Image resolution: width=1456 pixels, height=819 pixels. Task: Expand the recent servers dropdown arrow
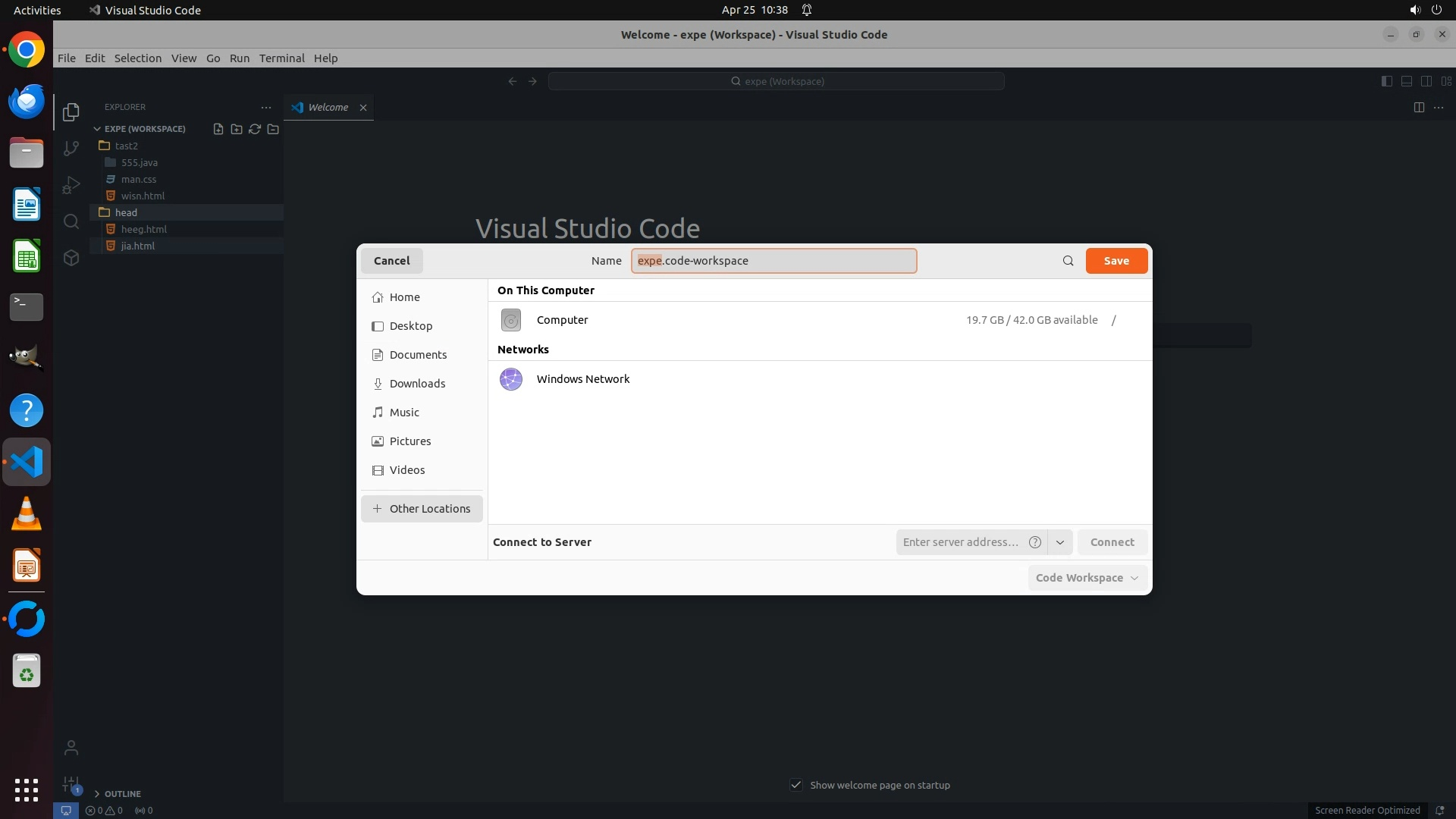click(1060, 542)
